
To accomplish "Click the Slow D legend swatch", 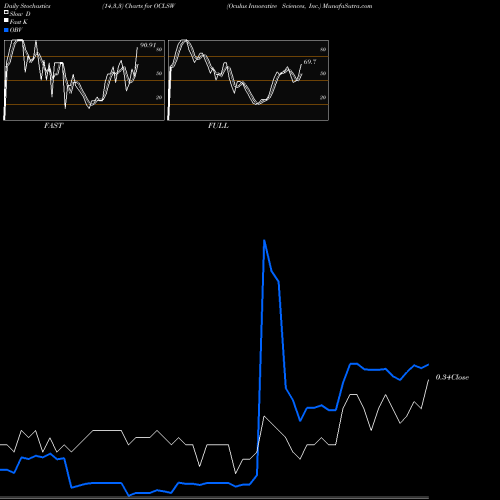I will (x=6, y=13).
